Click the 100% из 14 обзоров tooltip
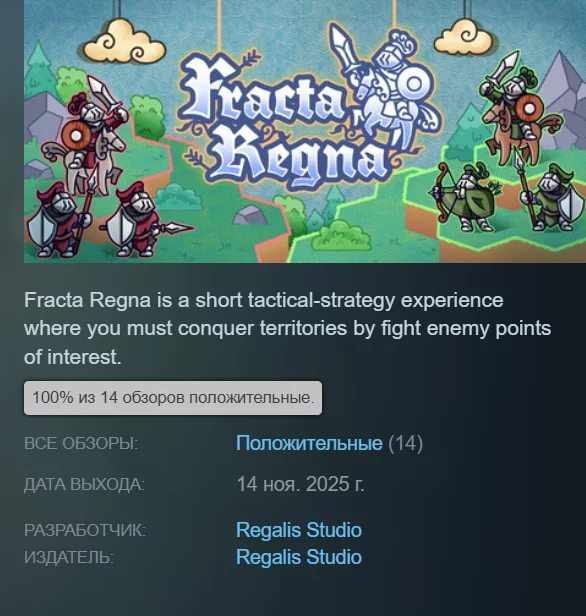 (x=173, y=398)
